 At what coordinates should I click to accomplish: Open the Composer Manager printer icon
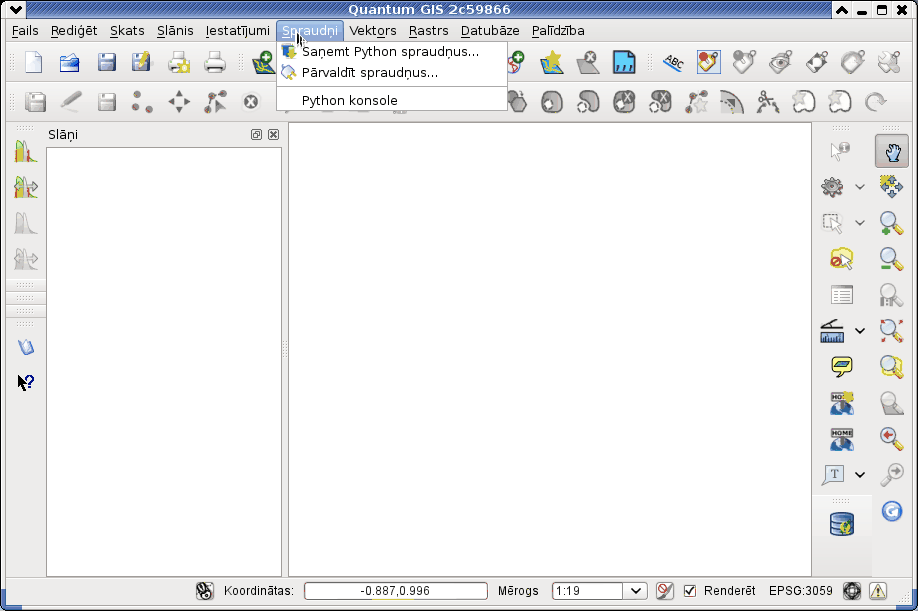point(215,62)
